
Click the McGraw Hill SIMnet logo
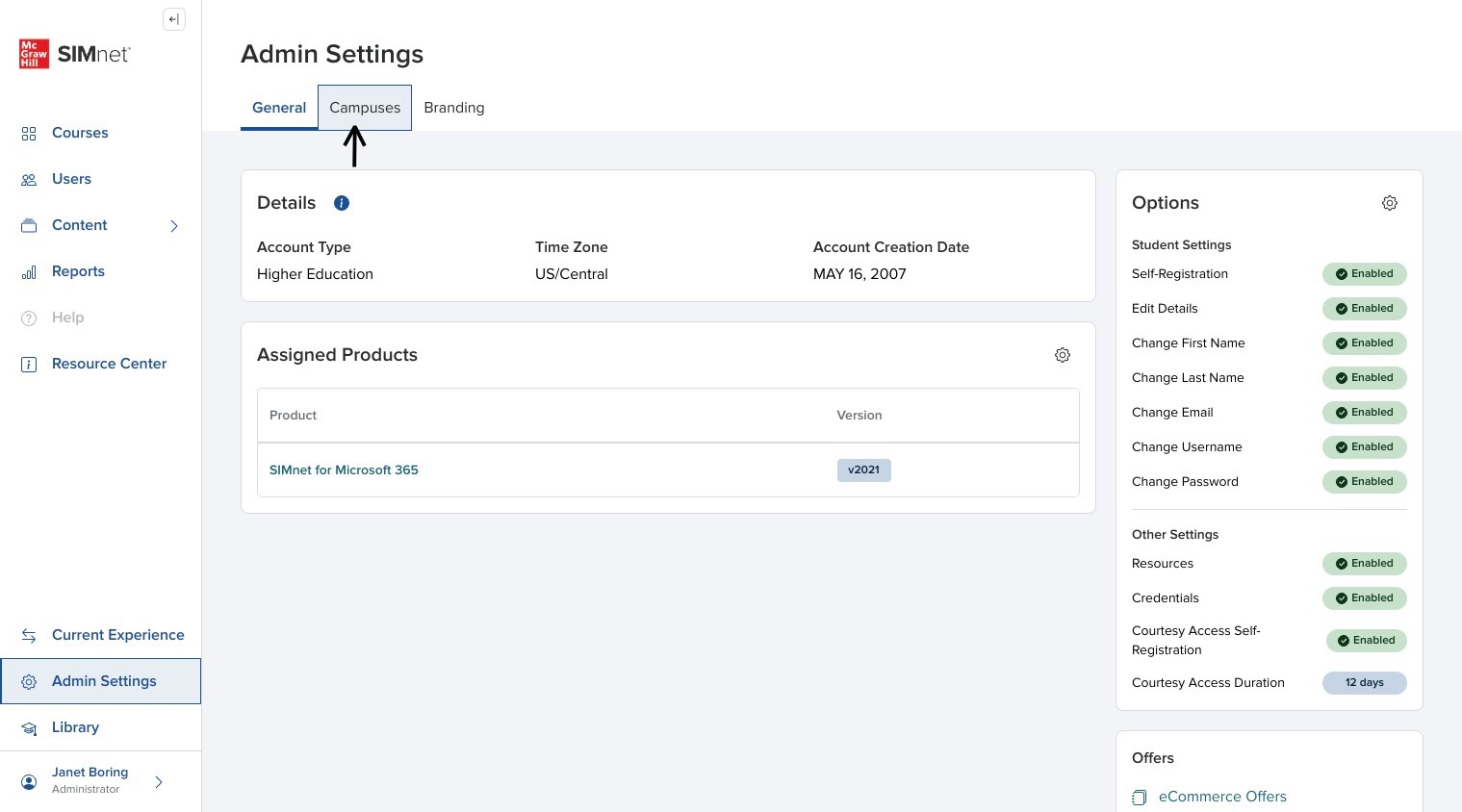(75, 54)
